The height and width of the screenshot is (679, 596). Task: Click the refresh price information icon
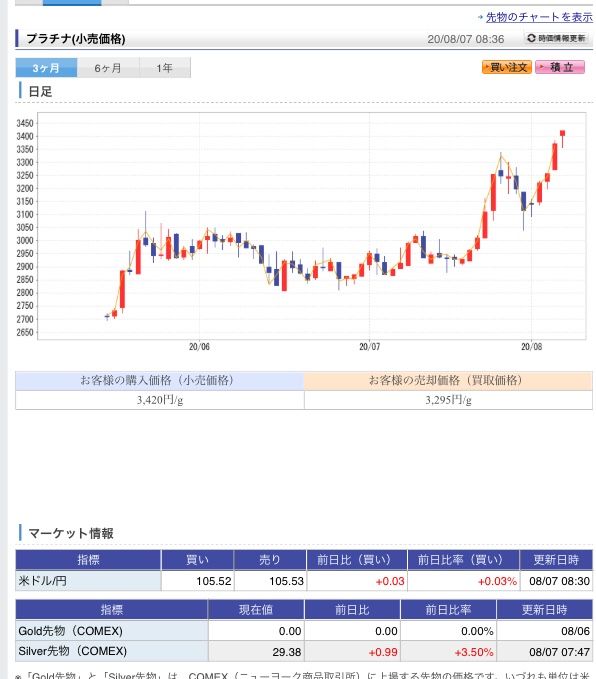(531, 38)
